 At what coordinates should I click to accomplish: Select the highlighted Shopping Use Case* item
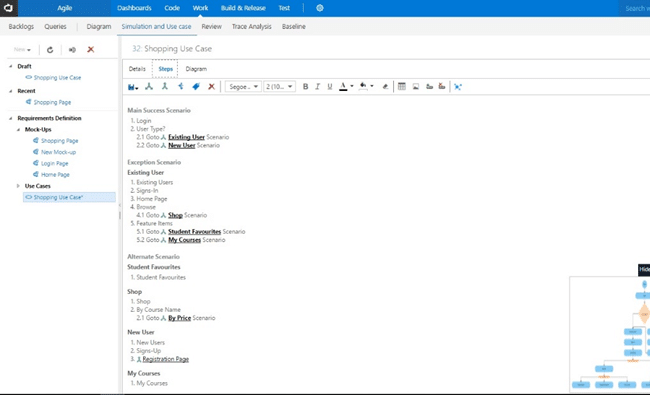[69, 197]
